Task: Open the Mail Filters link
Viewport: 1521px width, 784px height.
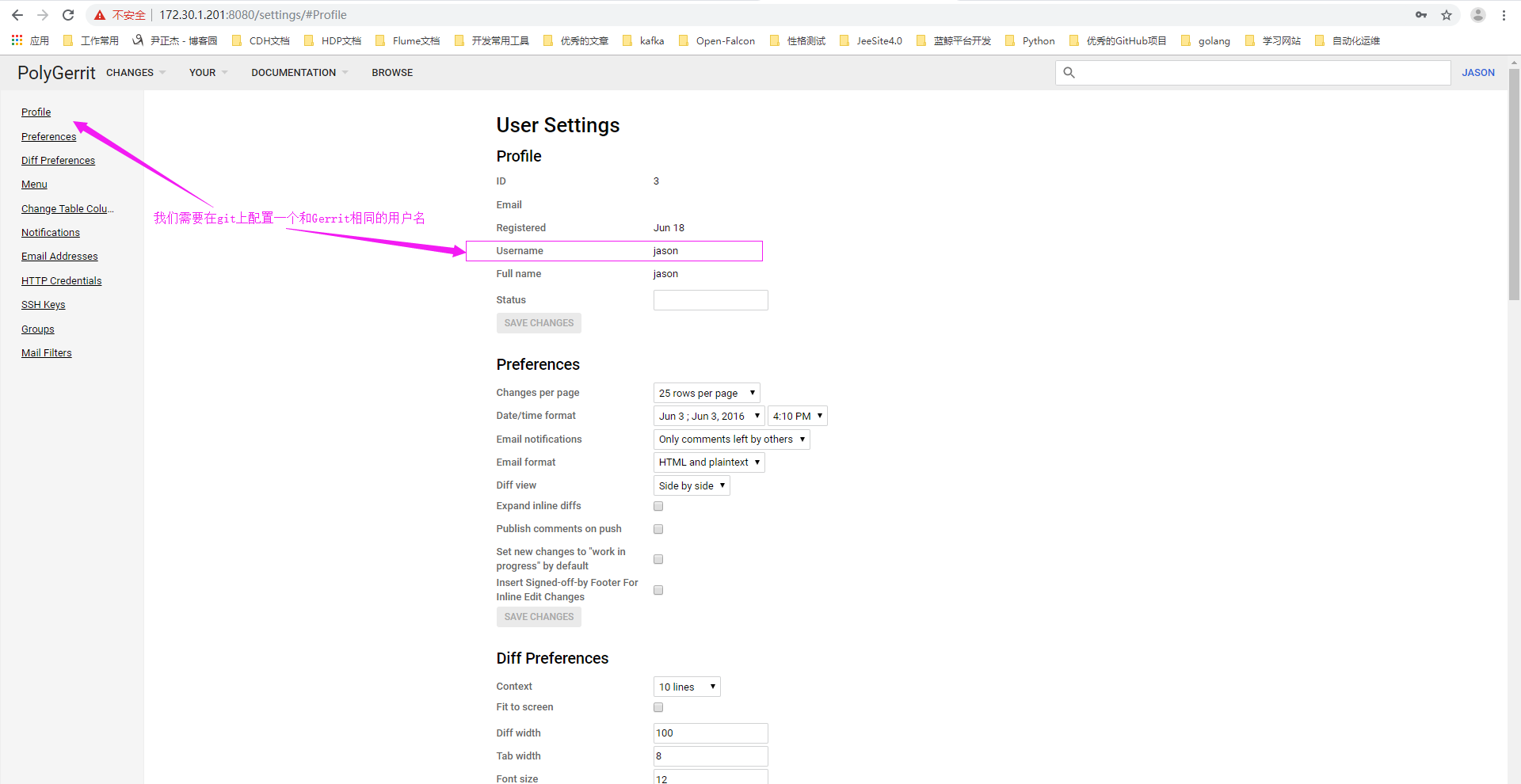Action: pos(46,353)
